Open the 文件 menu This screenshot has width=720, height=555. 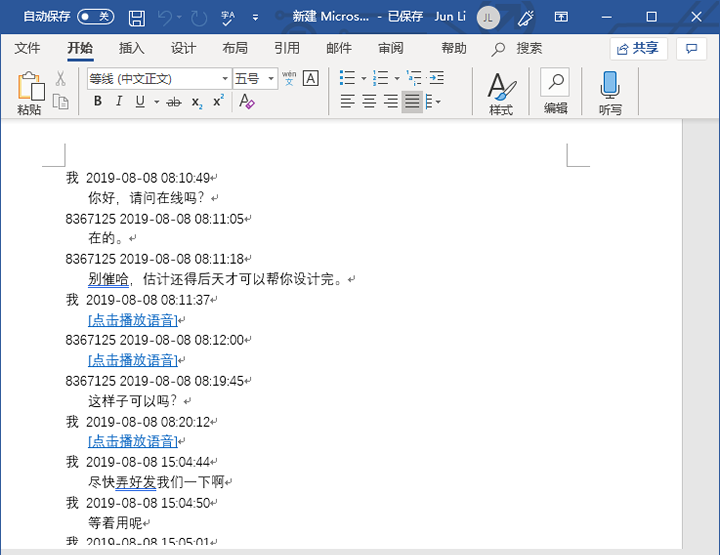coord(27,48)
